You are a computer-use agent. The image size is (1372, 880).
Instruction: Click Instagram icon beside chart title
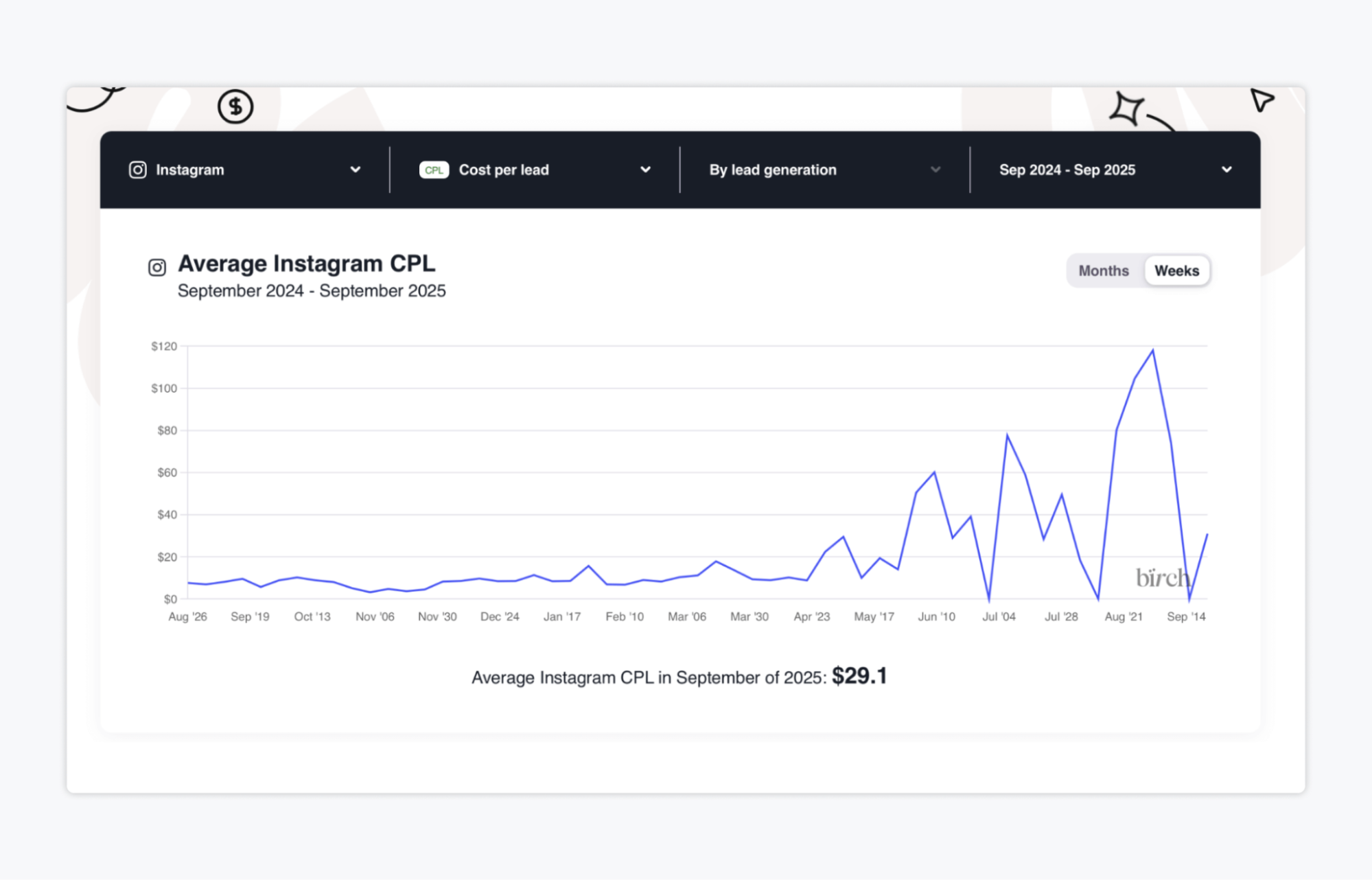pos(157,267)
